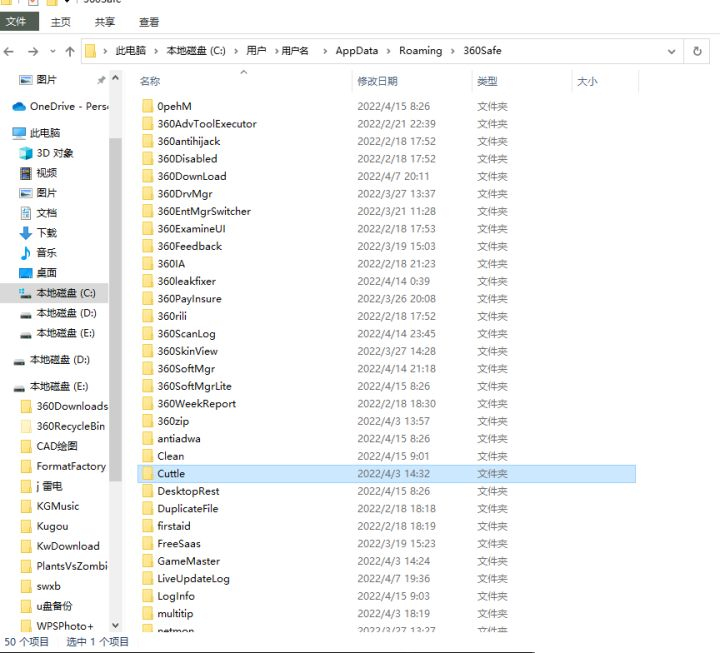The height and width of the screenshot is (653, 720).
Task: Select the 360DownLoad folder icon
Action: tap(147, 176)
